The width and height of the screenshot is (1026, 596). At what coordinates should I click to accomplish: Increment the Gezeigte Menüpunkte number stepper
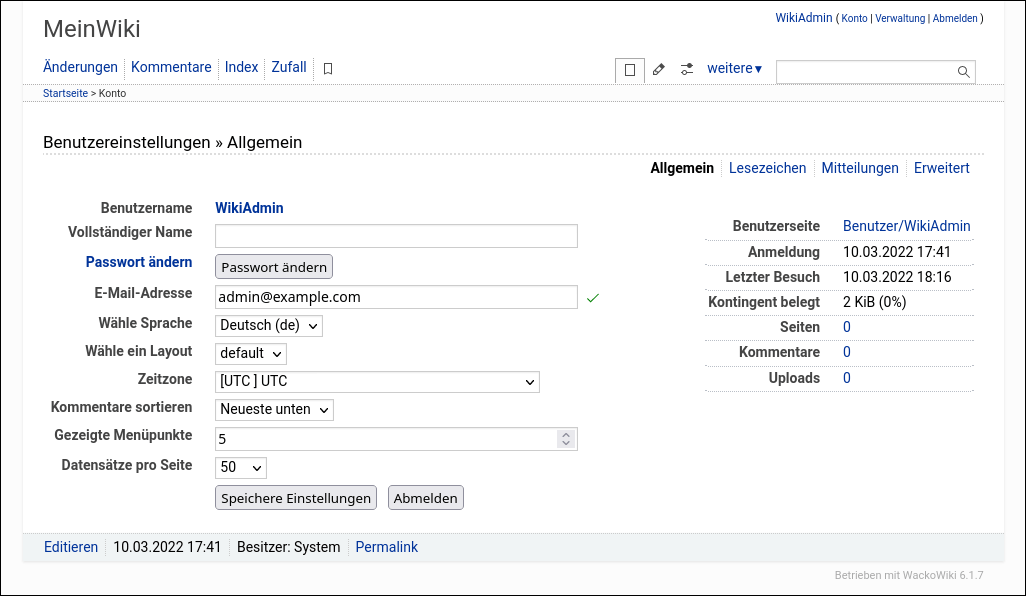(565, 433)
